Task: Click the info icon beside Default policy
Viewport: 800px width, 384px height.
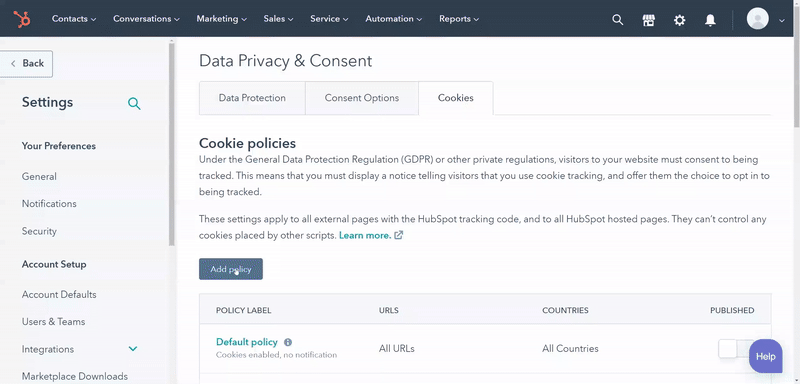Action: [288, 342]
